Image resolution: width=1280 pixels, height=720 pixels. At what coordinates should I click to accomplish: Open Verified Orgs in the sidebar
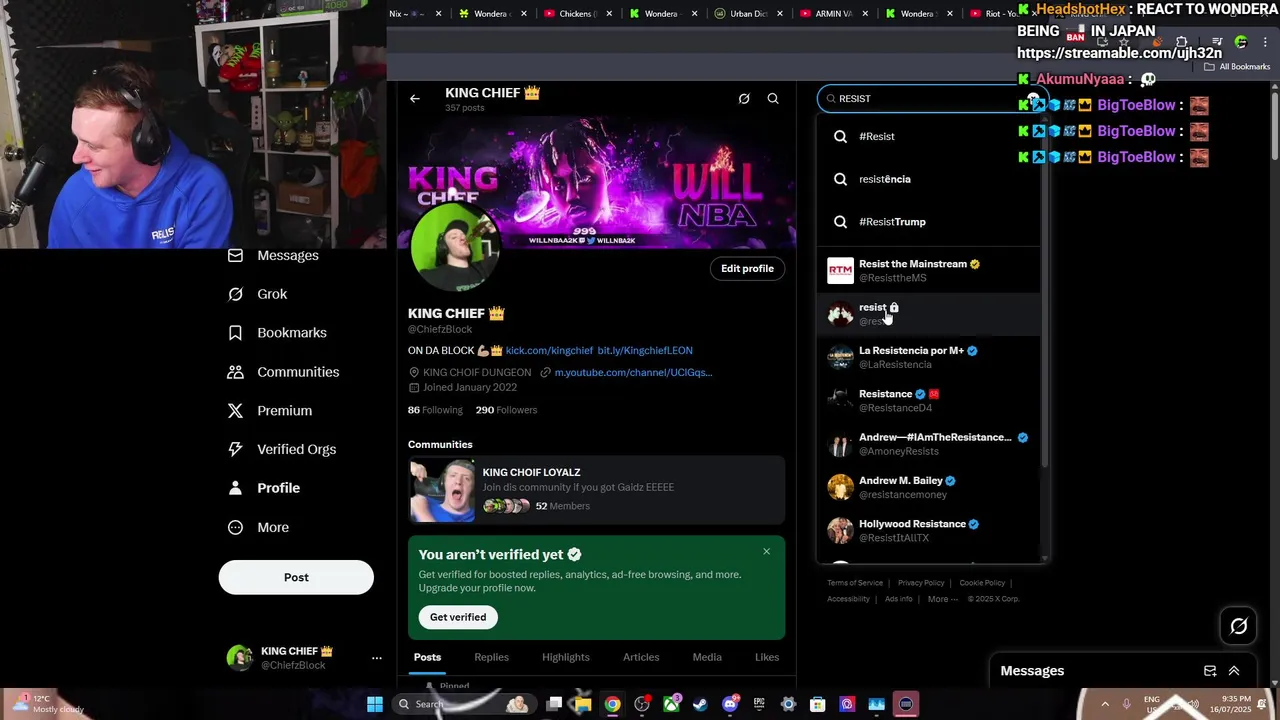point(281,449)
